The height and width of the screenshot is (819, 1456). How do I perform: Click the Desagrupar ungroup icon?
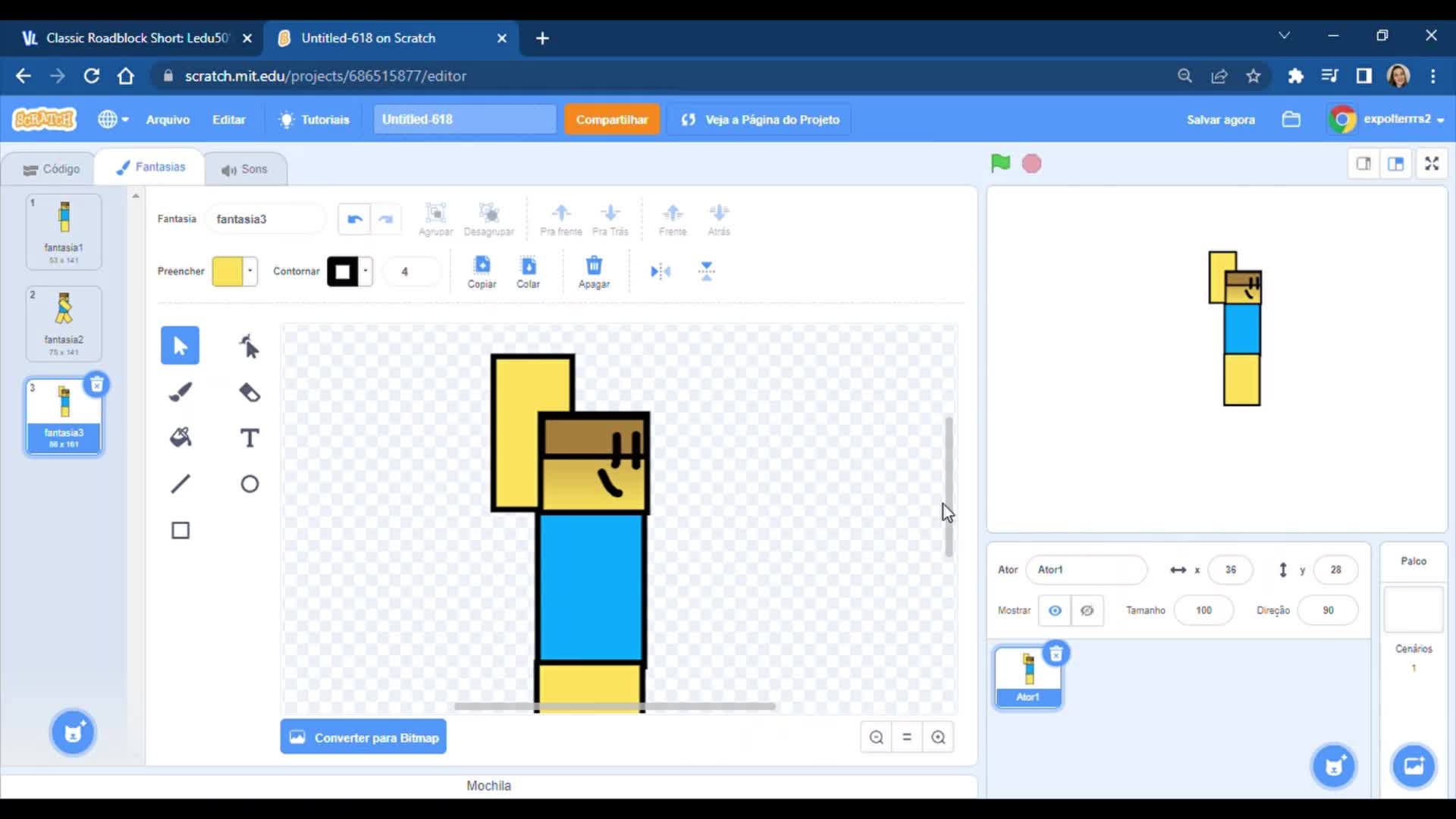pos(489,219)
